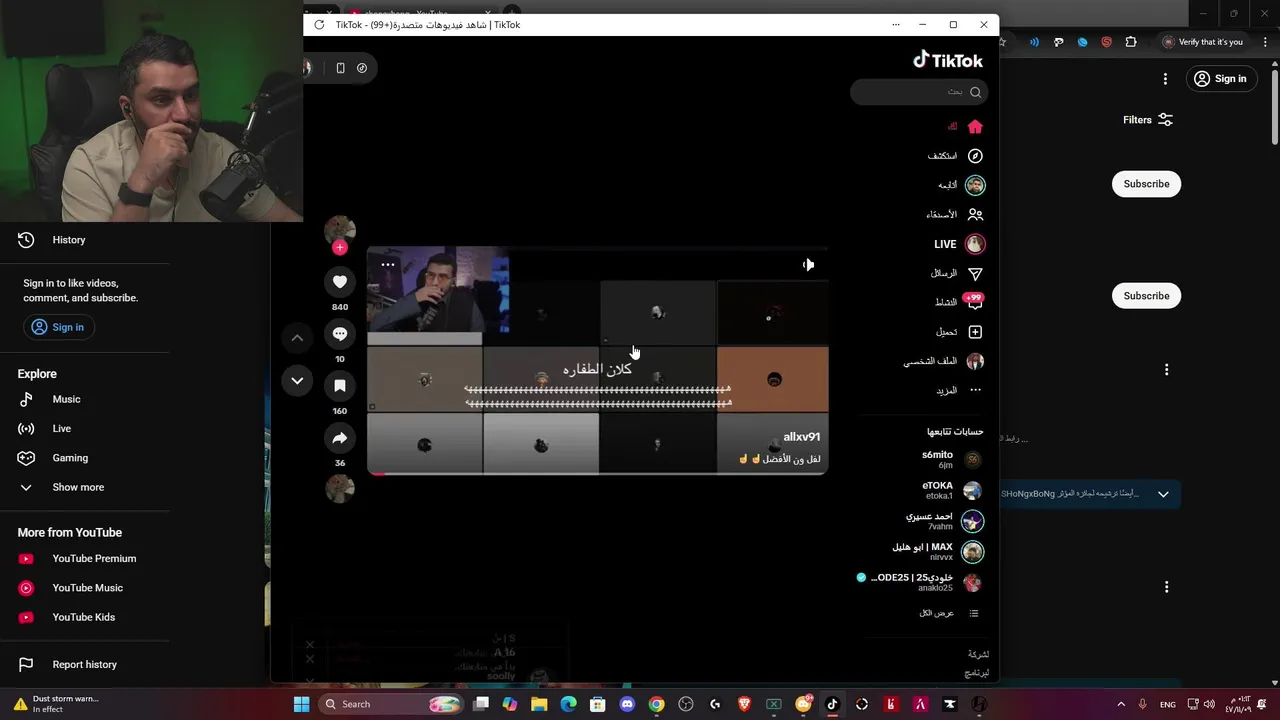
Task: Open the YouTube Filters control
Action: [x=1147, y=120]
